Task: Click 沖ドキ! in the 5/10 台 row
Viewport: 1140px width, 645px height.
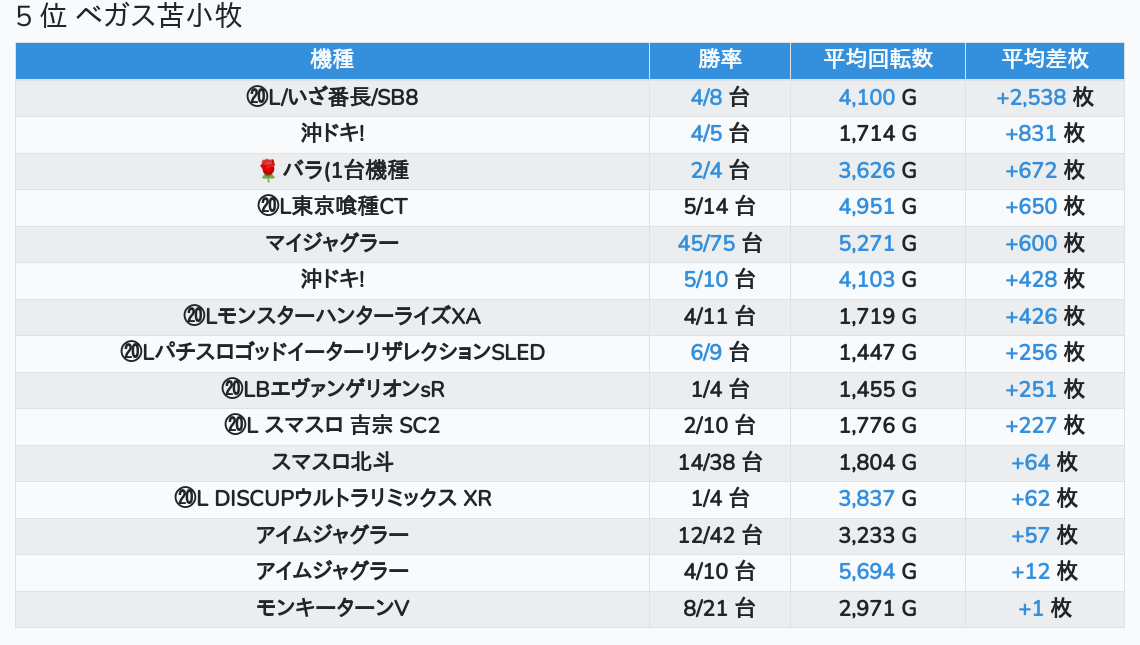Action: click(x=332, y=279)
